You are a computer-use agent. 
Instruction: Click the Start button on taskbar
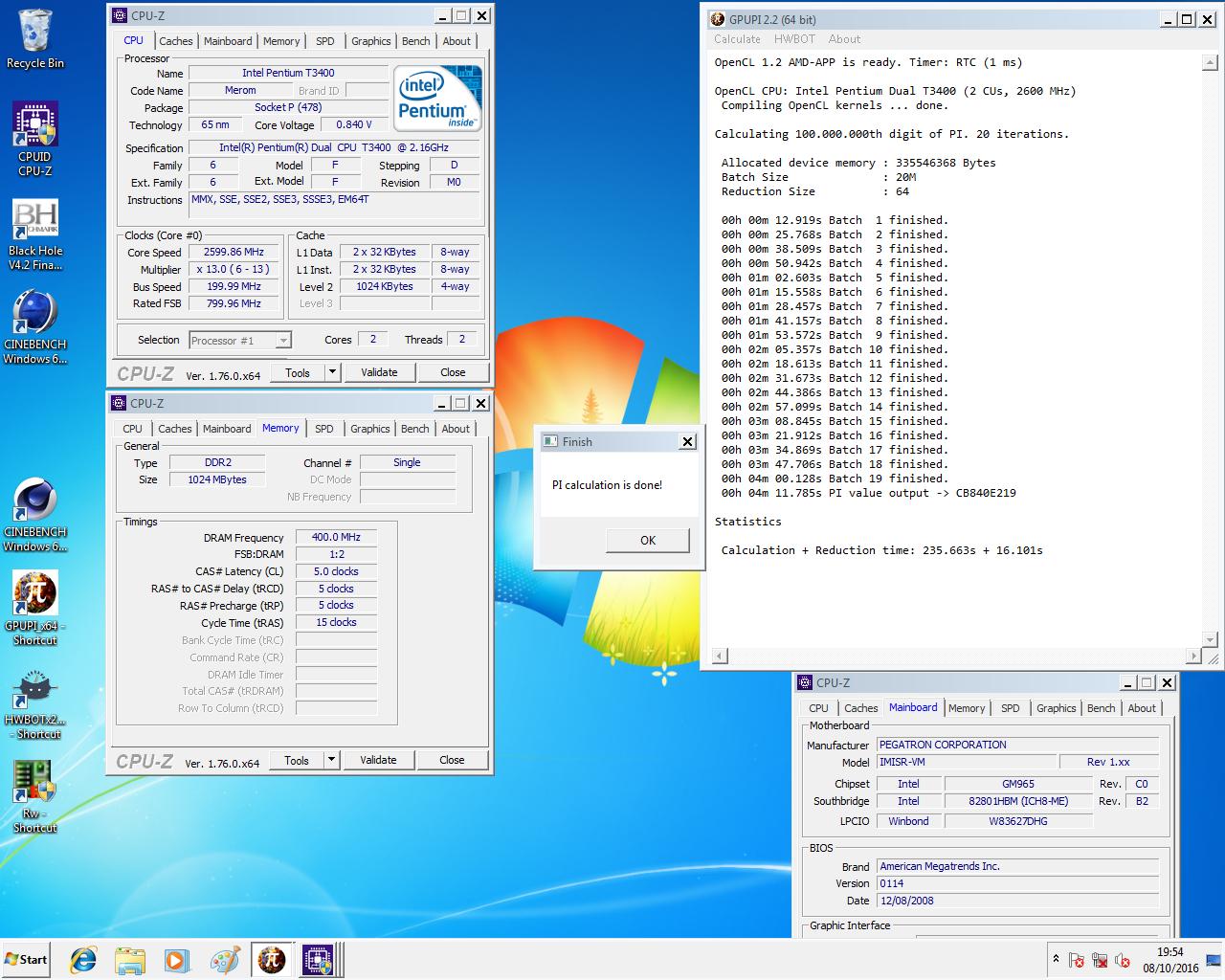pos(26,960)
